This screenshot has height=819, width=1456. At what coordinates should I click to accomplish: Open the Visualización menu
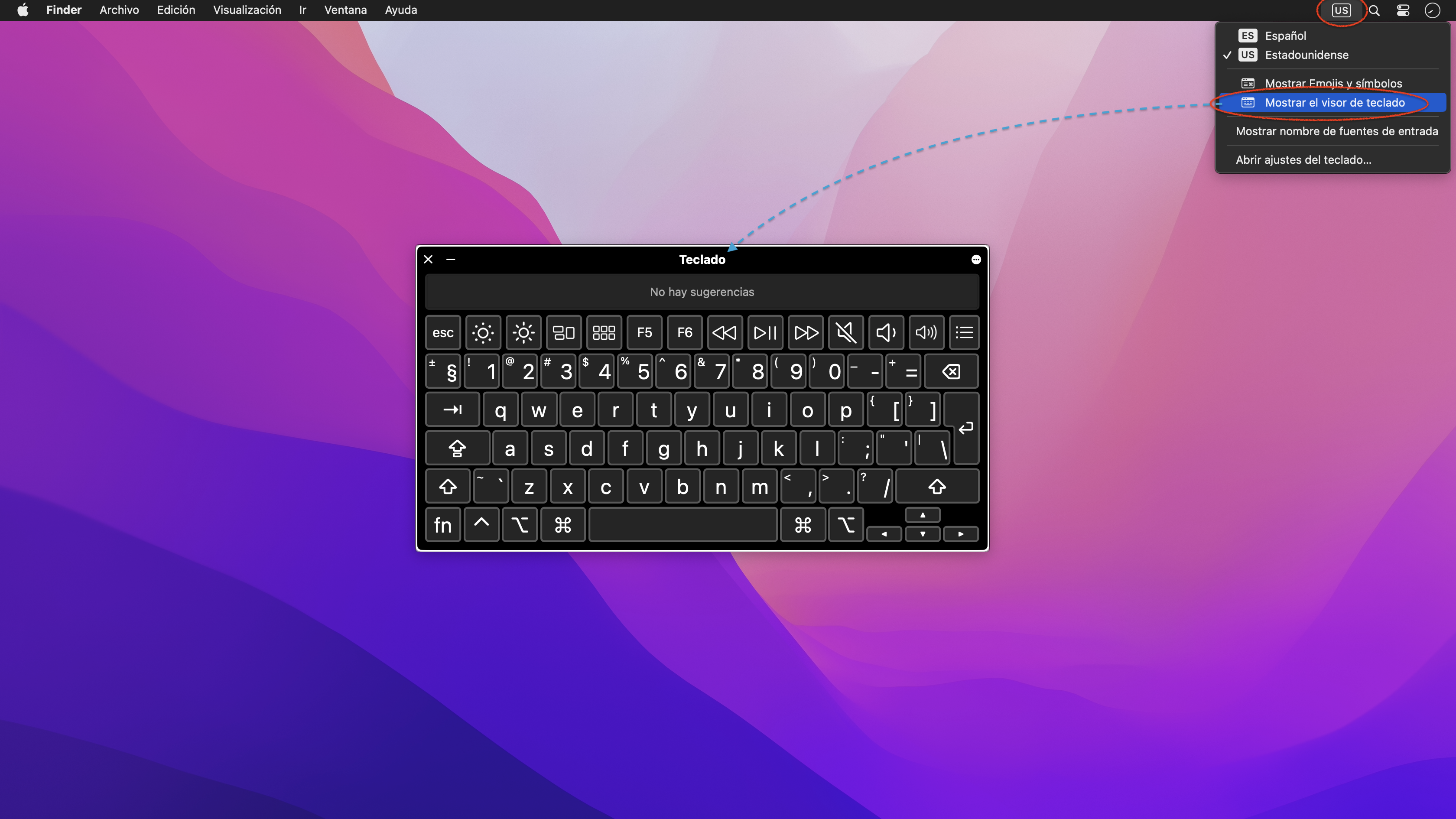(x=247, y=10)
